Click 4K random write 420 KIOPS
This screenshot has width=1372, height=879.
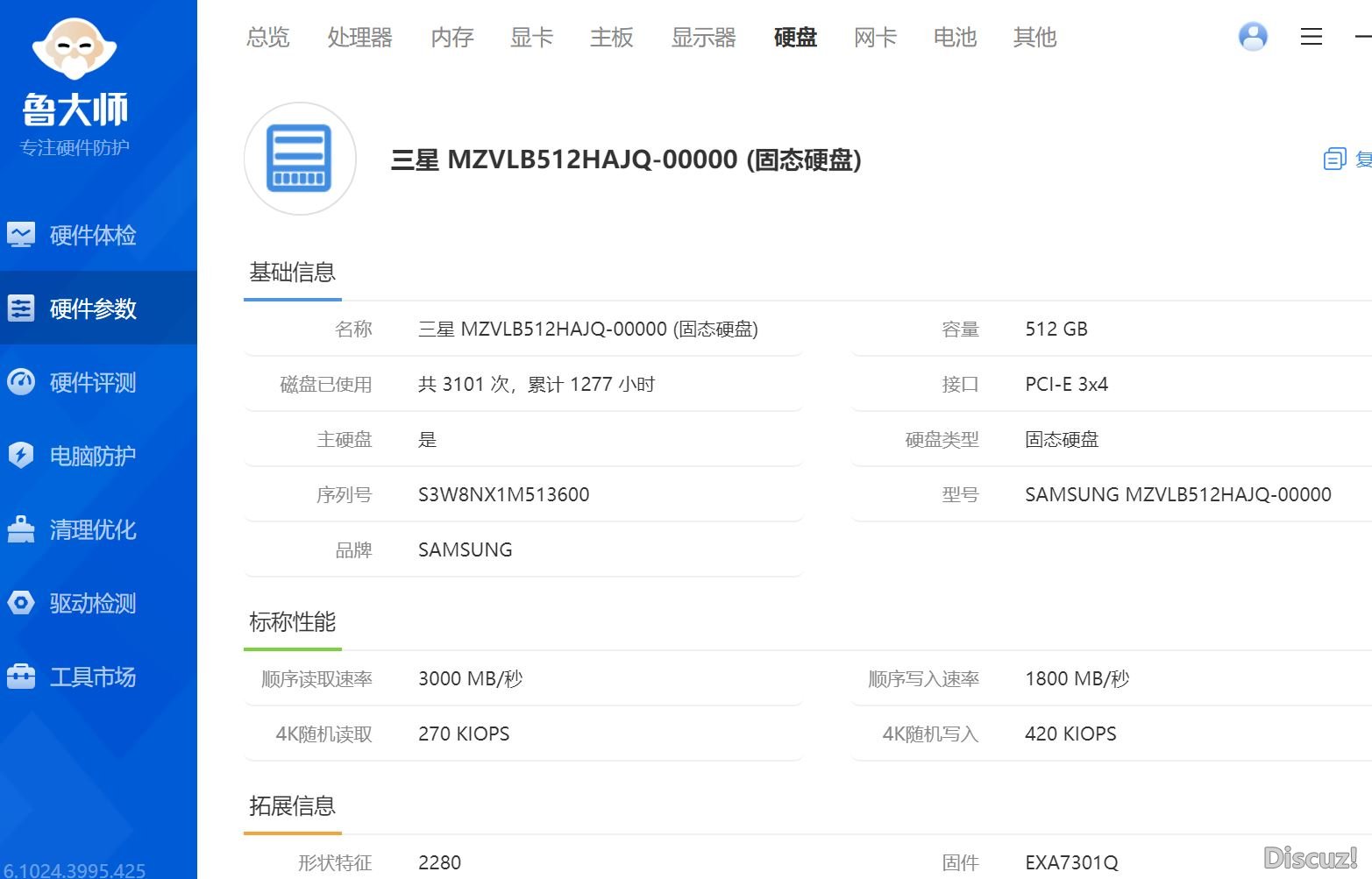(x=1071, y=734)
